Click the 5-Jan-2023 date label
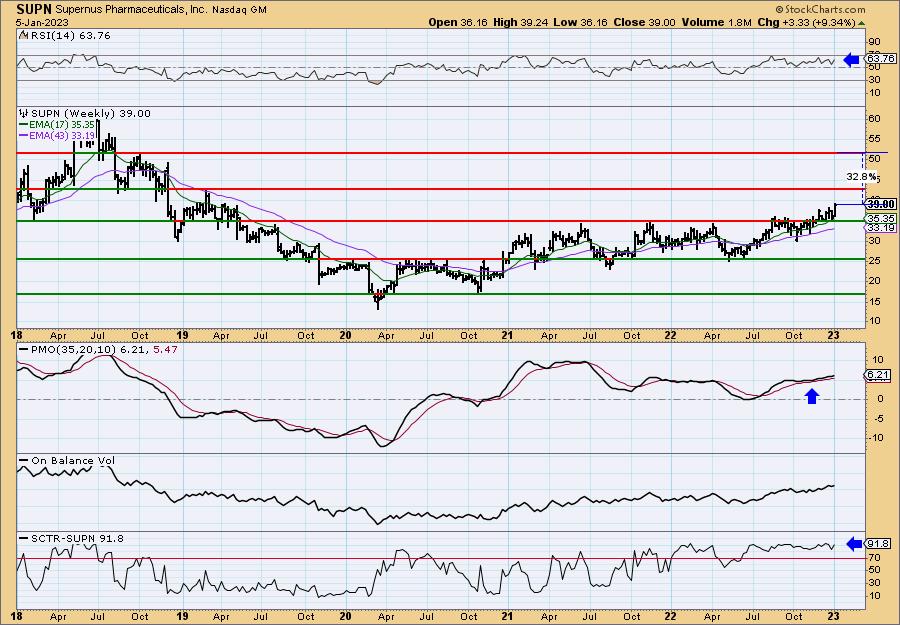 coord(42,22)
